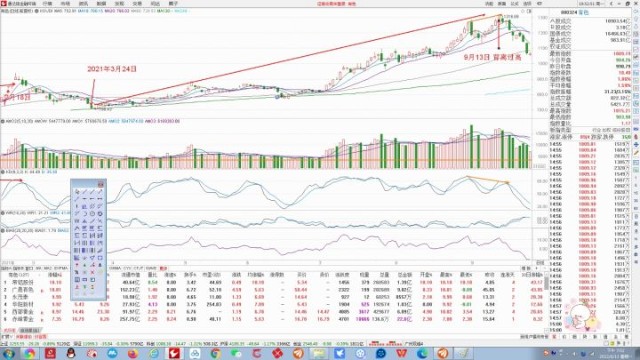Viewport: 640px width, 360px height.
Task: Select the arrow pointer tool in drawing palette
Action: point(77,191)
